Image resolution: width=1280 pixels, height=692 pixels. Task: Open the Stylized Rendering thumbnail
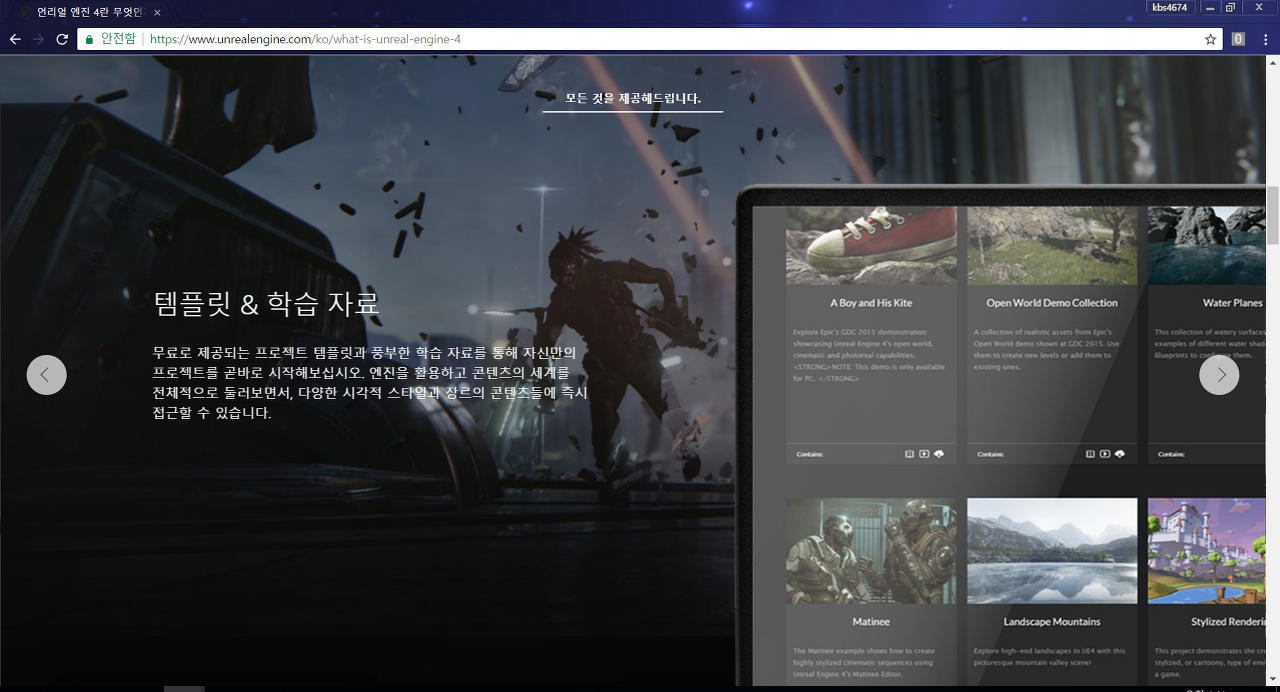1207,551
